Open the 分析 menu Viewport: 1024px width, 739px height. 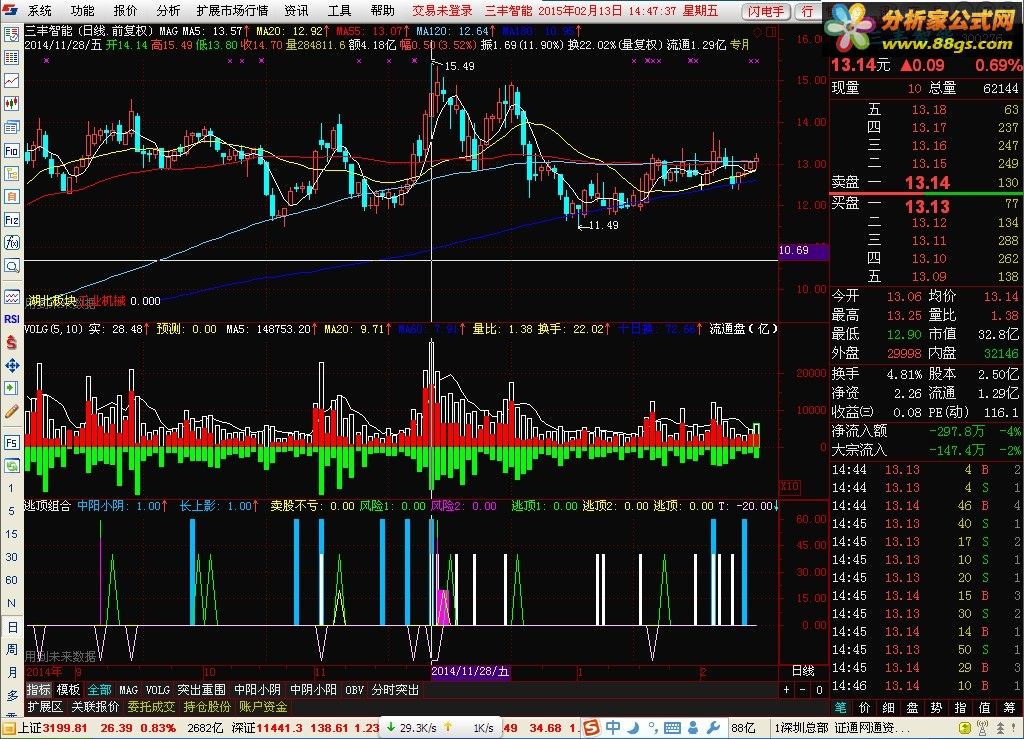click(168, 10)
